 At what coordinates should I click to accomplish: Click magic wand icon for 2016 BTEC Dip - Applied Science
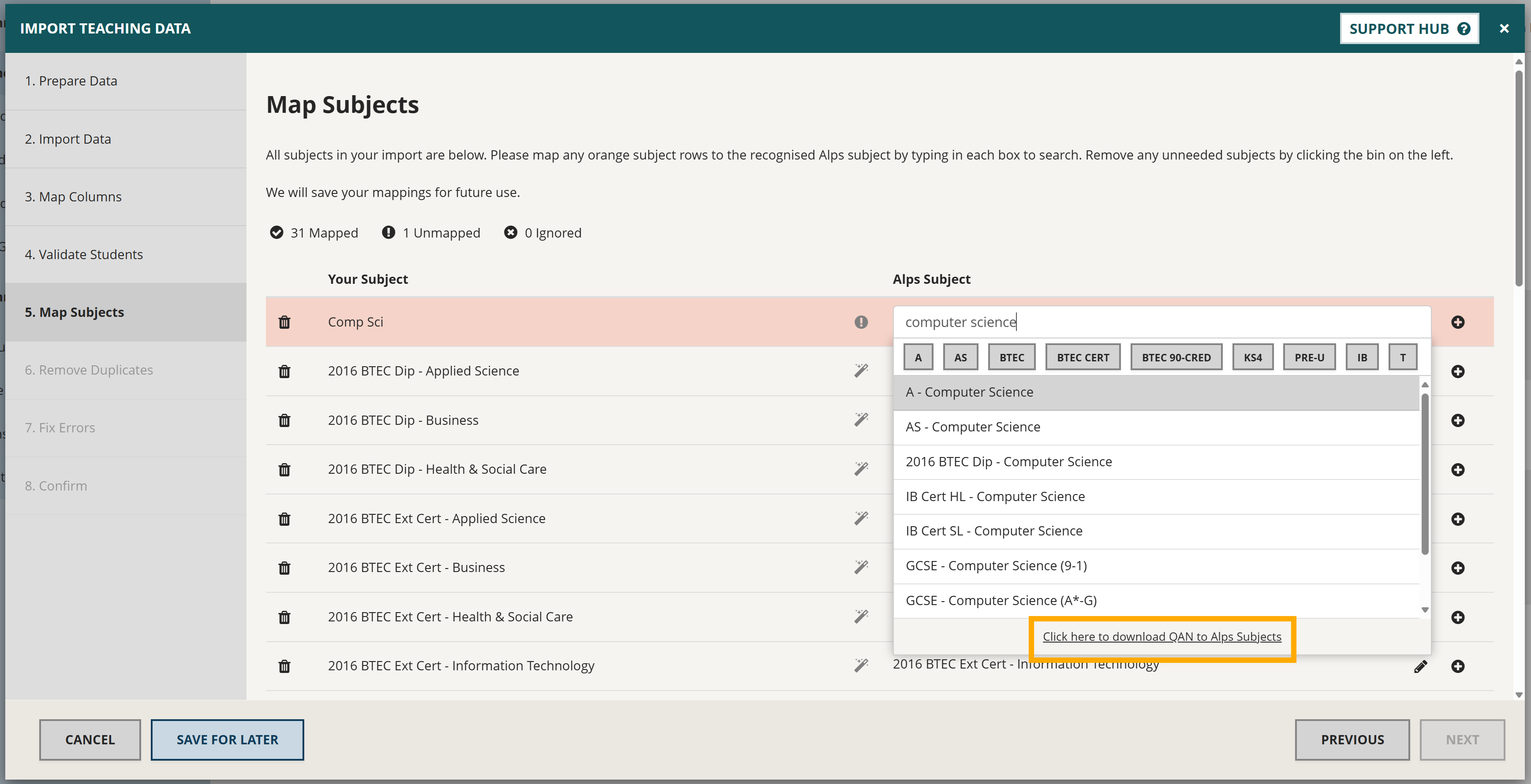tap(861, 371)
